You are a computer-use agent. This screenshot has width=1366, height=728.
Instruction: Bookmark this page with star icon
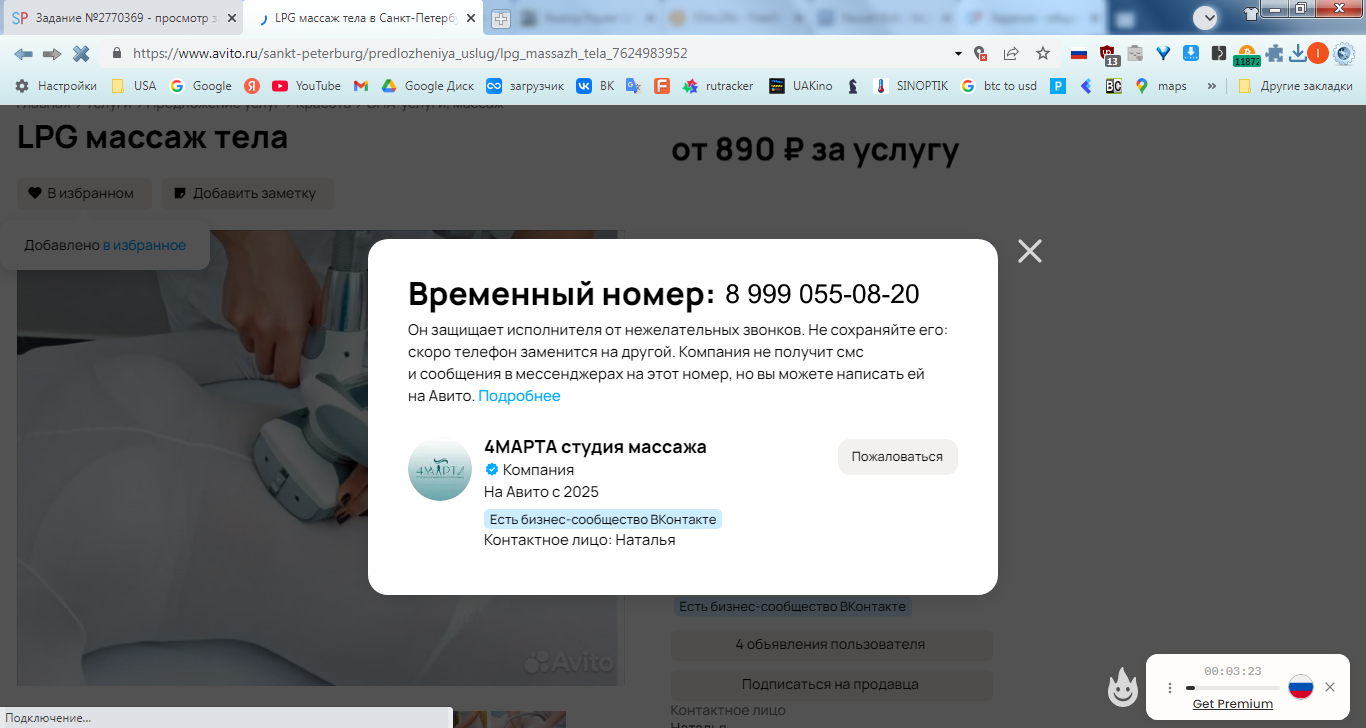coord(1043,53)
